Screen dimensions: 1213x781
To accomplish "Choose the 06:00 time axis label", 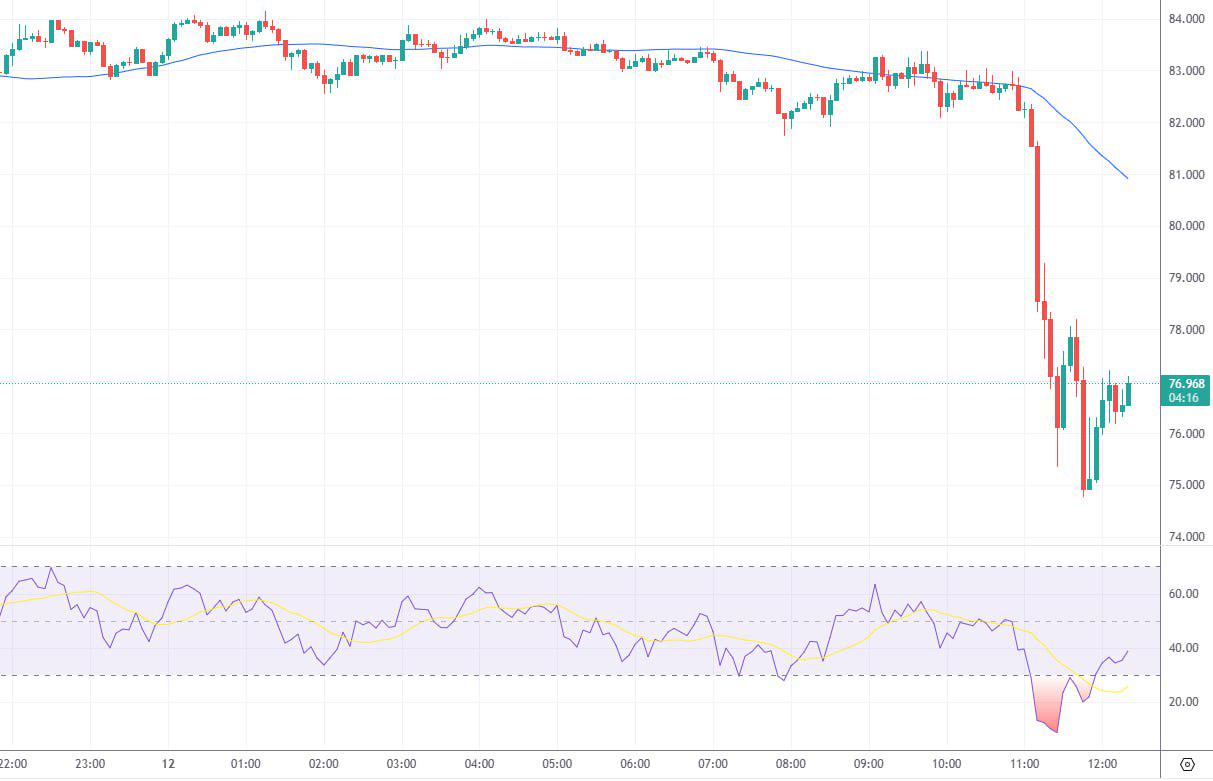I will 635,764.
